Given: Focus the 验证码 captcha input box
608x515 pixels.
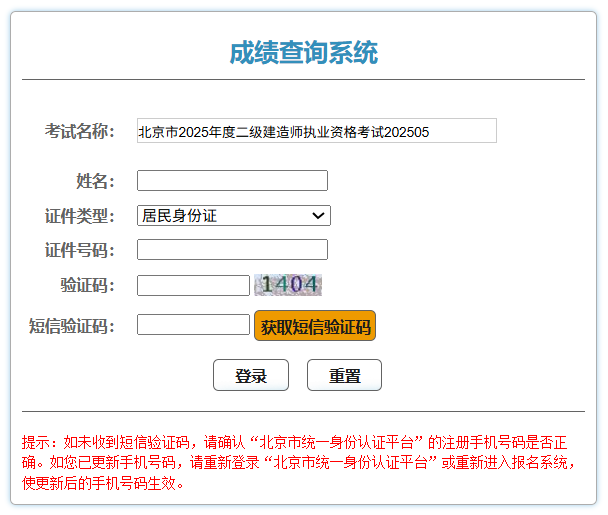Looking at the screenshot, I should (x=193, y=285).
